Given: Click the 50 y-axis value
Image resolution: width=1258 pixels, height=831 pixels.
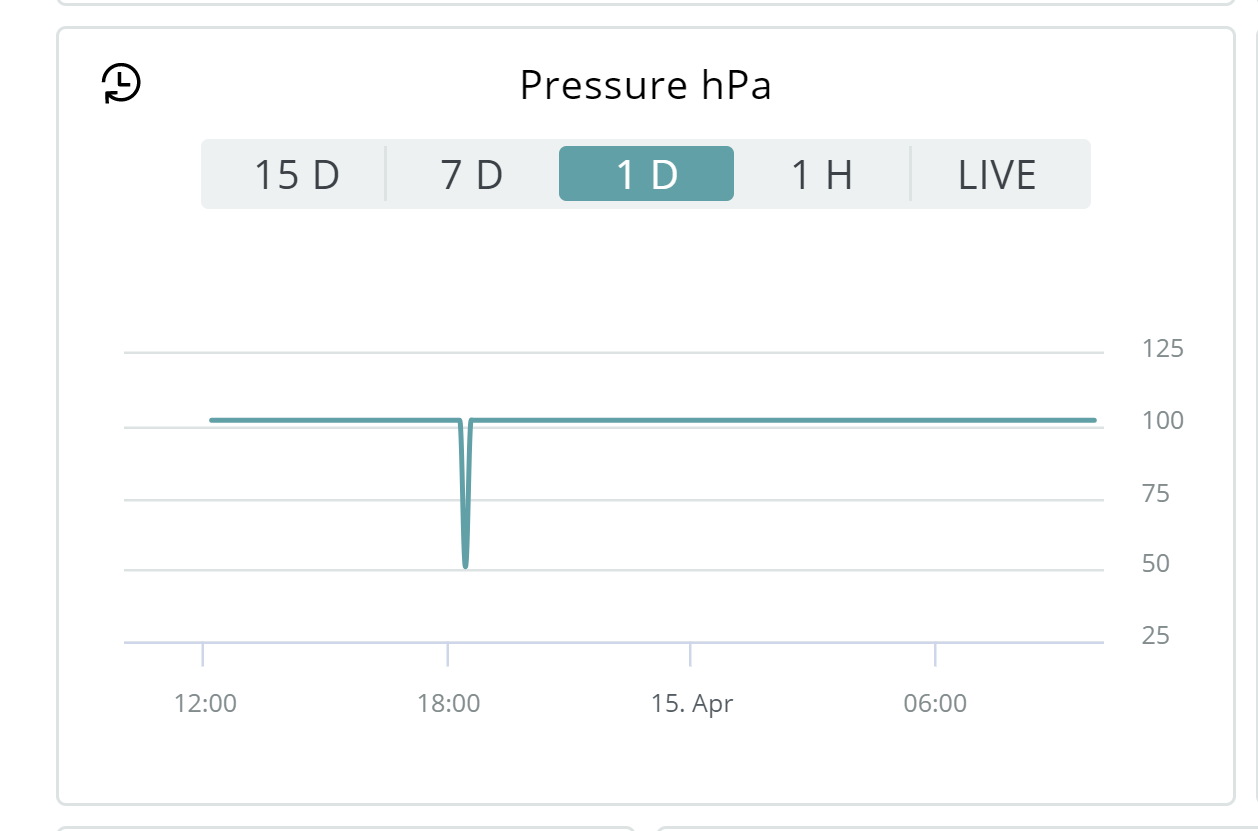Looking at the screenshot, I should click(x=1155, y=564).
